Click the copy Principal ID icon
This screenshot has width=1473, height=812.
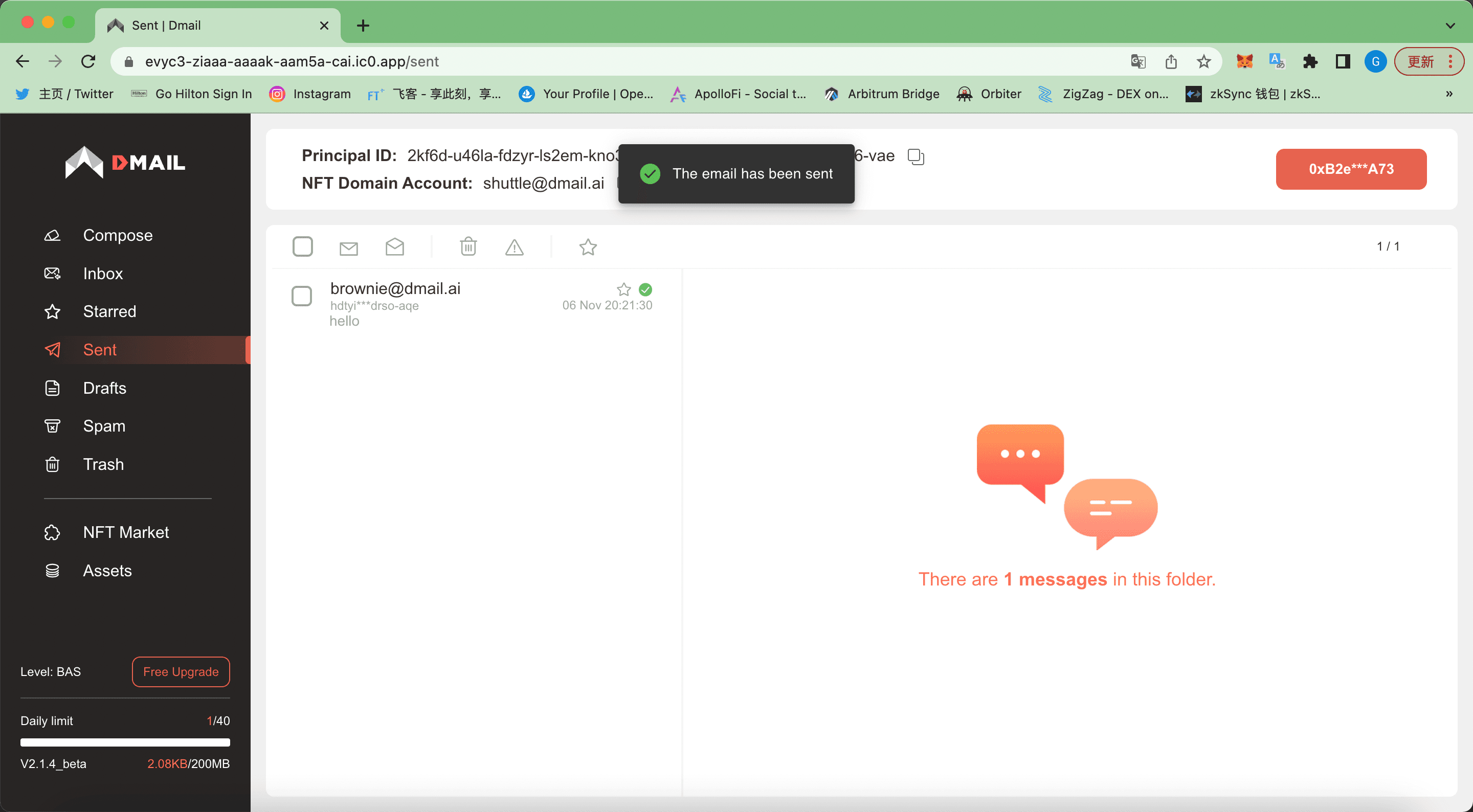click(x=916, y=156)
